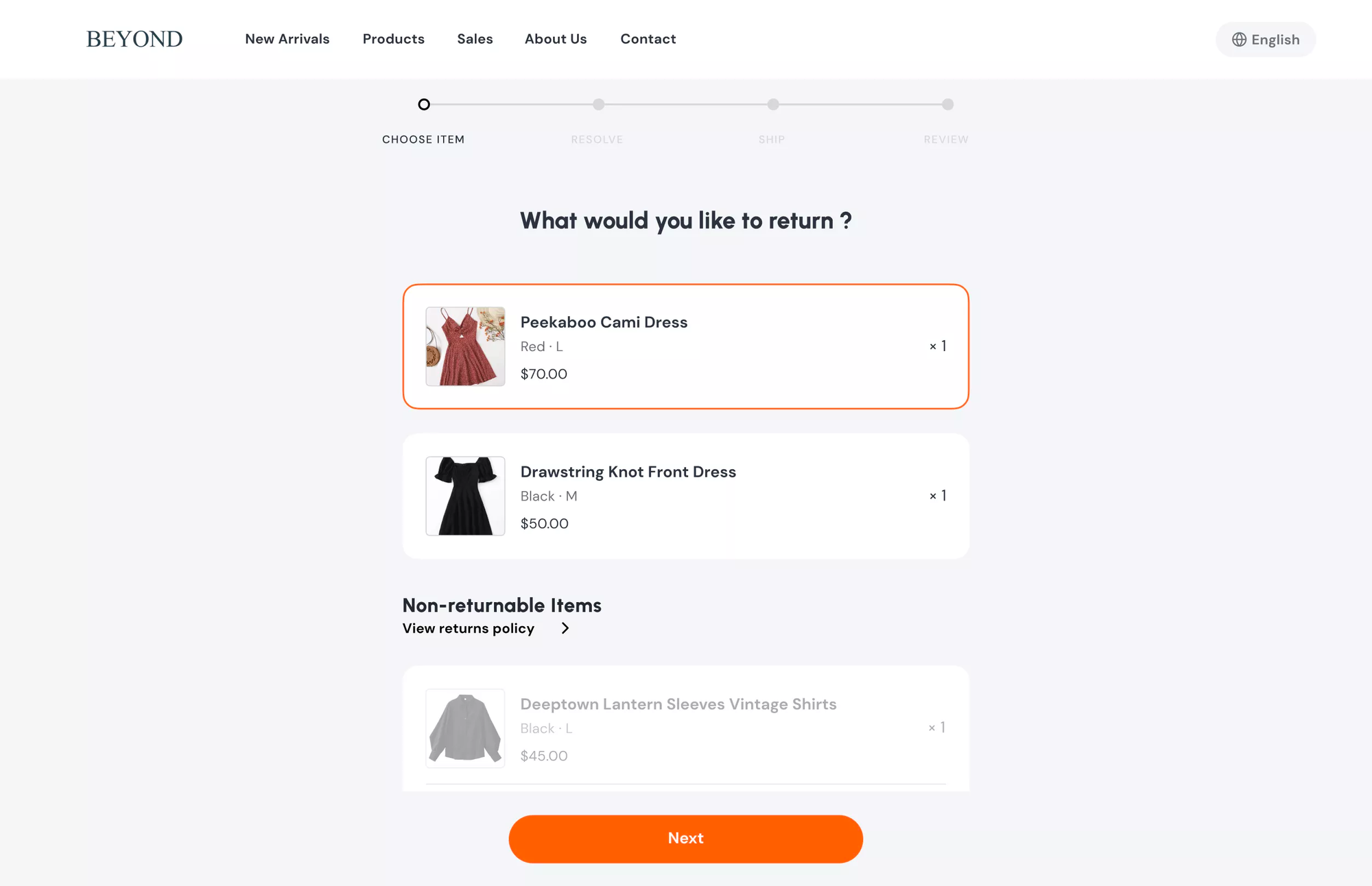Click the returns policy chevron arrow
The width and height of the screenshot is (1372, 886).
[565, 628]
